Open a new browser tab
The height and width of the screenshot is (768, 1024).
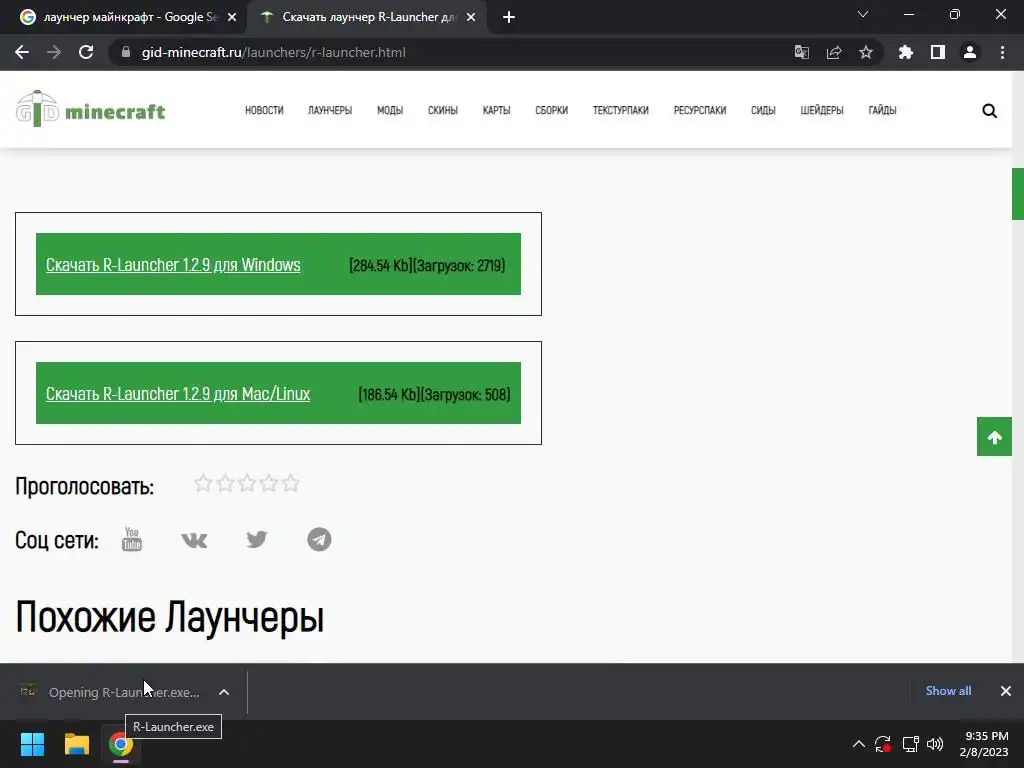pos(509,17)
